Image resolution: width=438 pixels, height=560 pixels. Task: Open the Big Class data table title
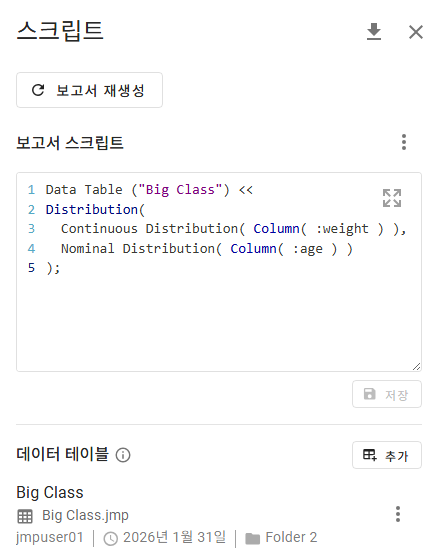coord(50,492)
